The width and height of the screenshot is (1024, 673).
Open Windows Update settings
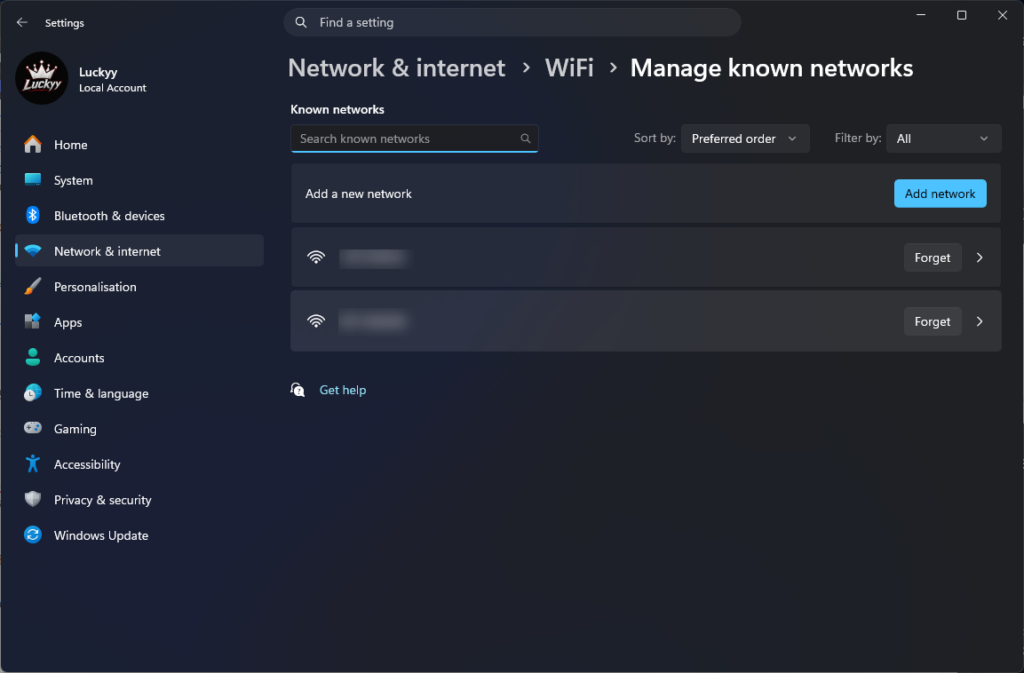139,535
